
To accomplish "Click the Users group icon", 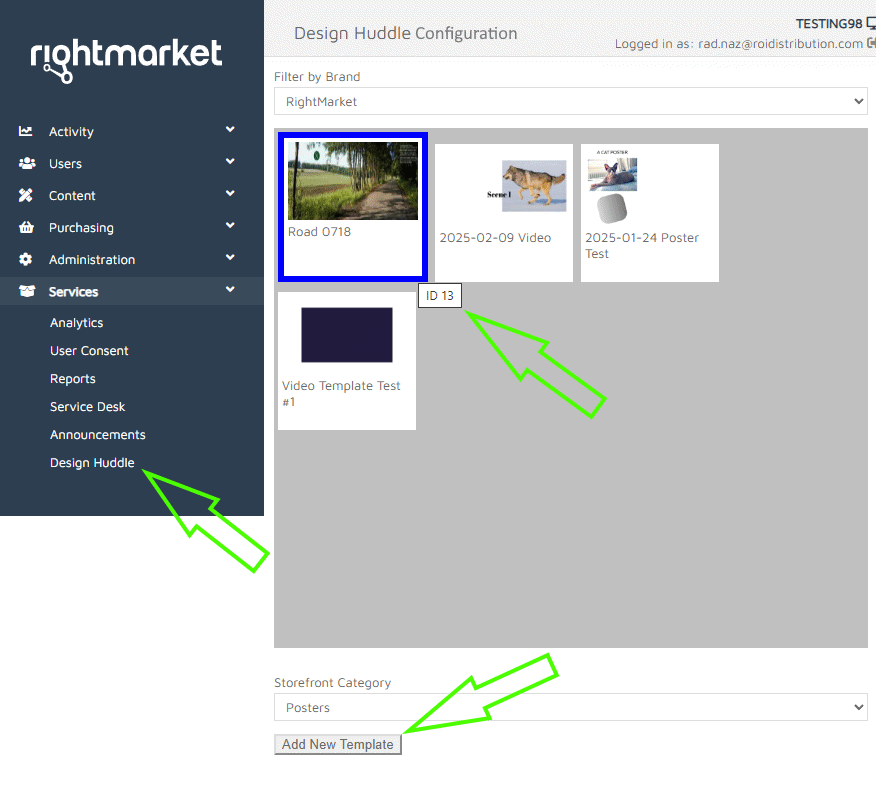I will [27, 163].
